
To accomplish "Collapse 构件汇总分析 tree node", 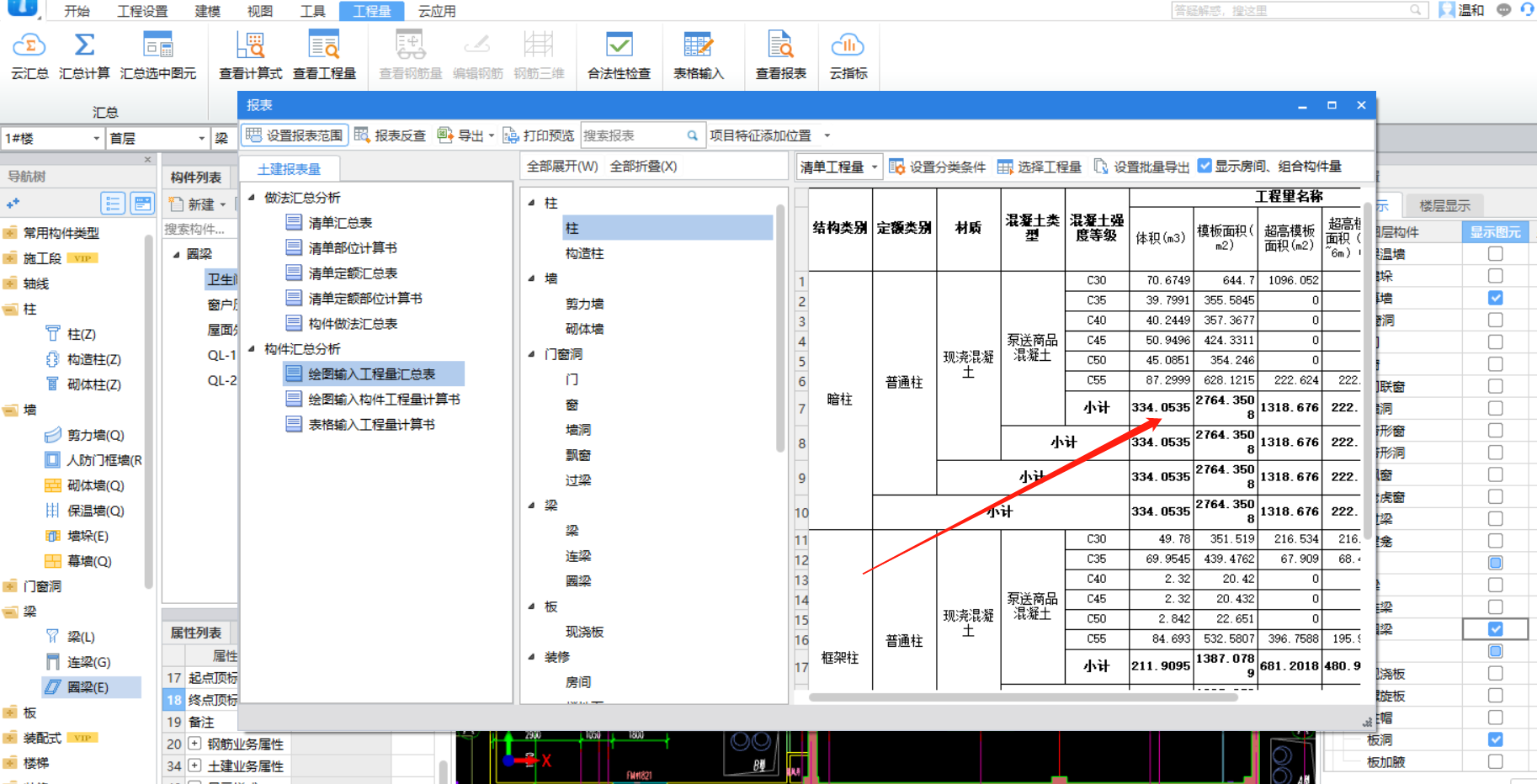I will pyautogui.click(x=252, y=349).
